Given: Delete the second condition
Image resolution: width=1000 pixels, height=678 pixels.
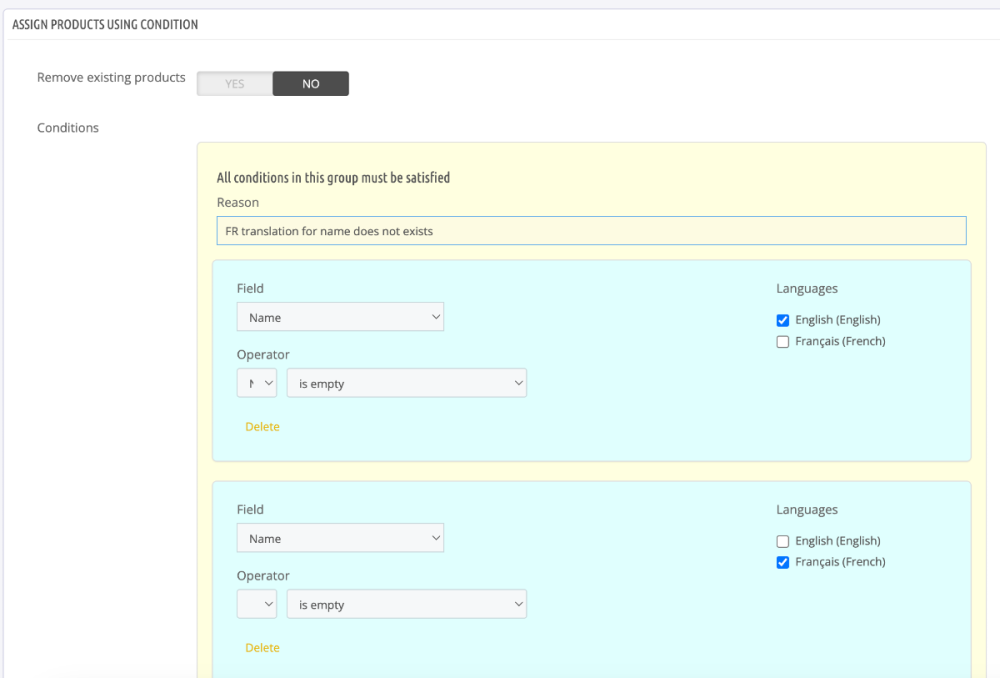Looking at the screenshot, I should tap(262, 648).
